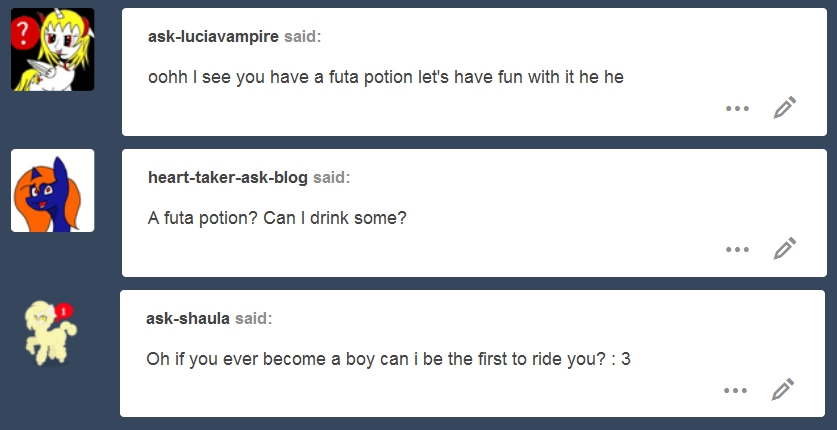Viewport: 837px width, 430px height.
Task: Click the edit pencil on ask-shaula's message
Action: click(784, 389)
